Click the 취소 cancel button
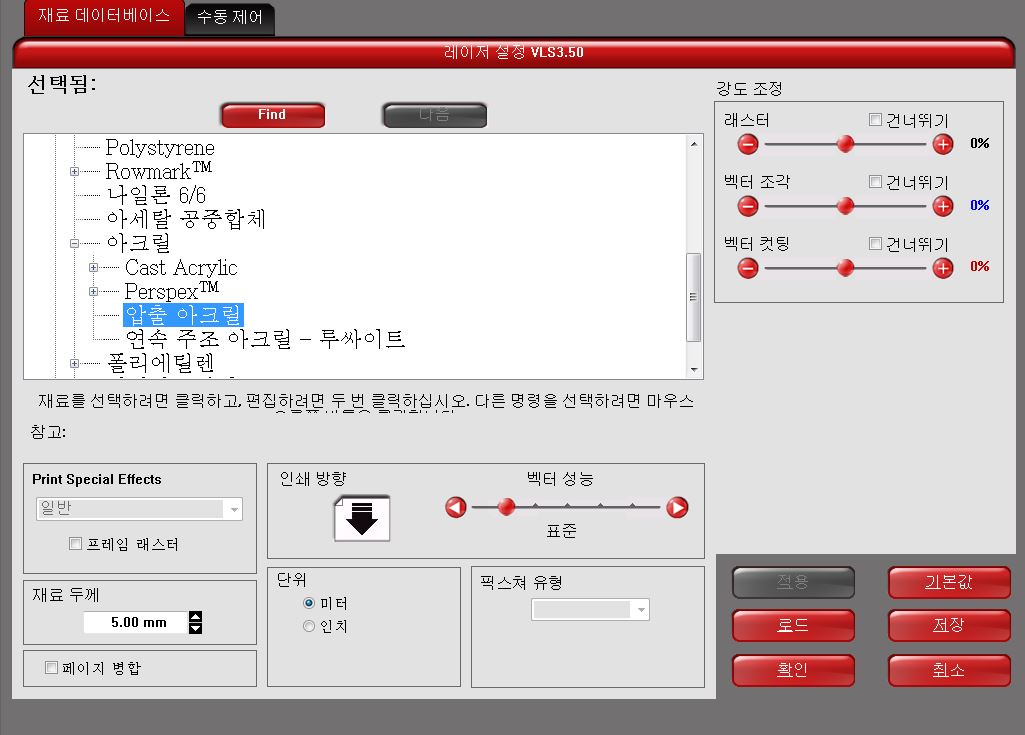The image size is (1025, 735). (949, 670)
